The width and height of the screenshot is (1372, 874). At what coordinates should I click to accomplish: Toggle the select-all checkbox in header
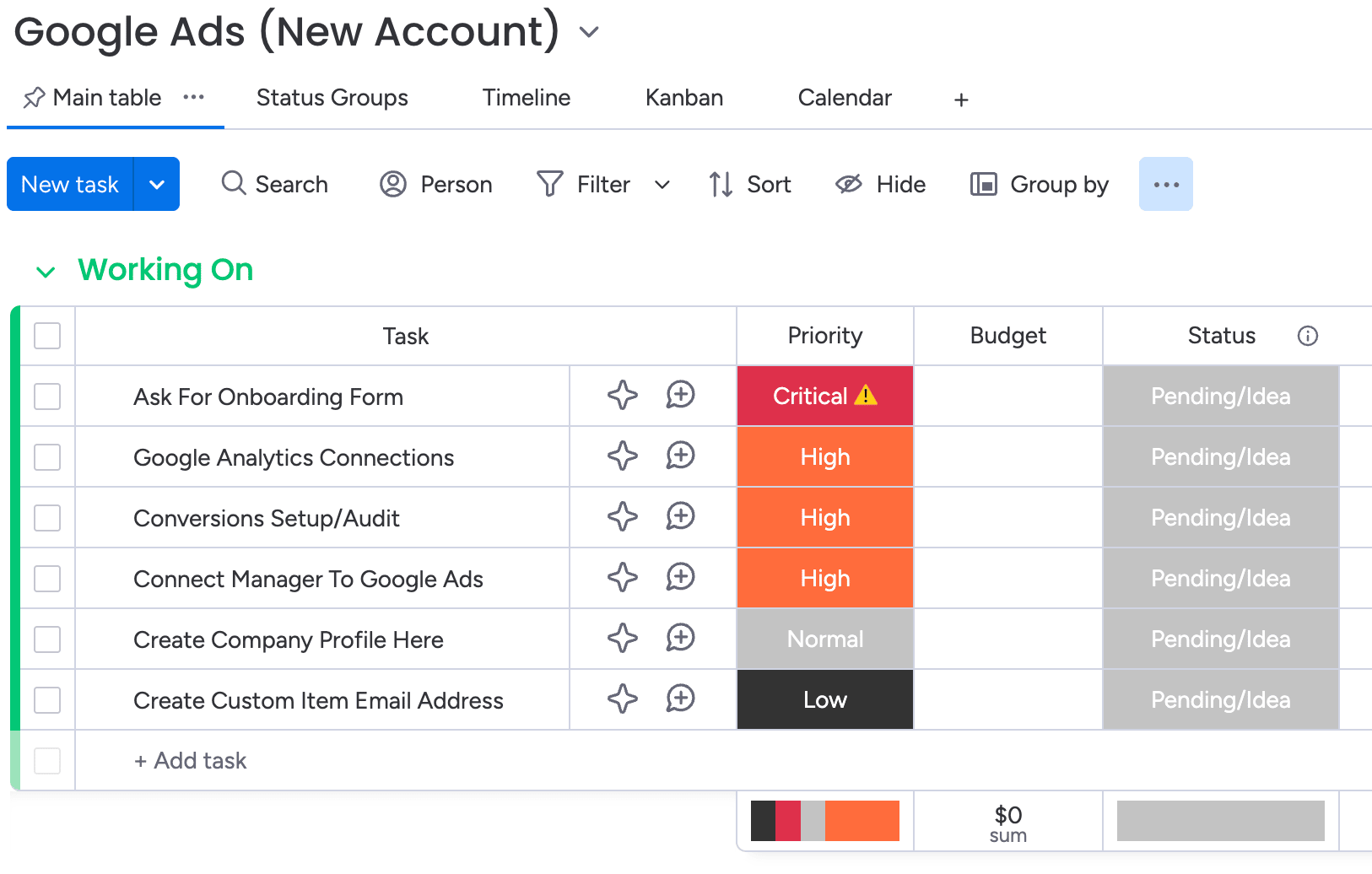[47, 336]
